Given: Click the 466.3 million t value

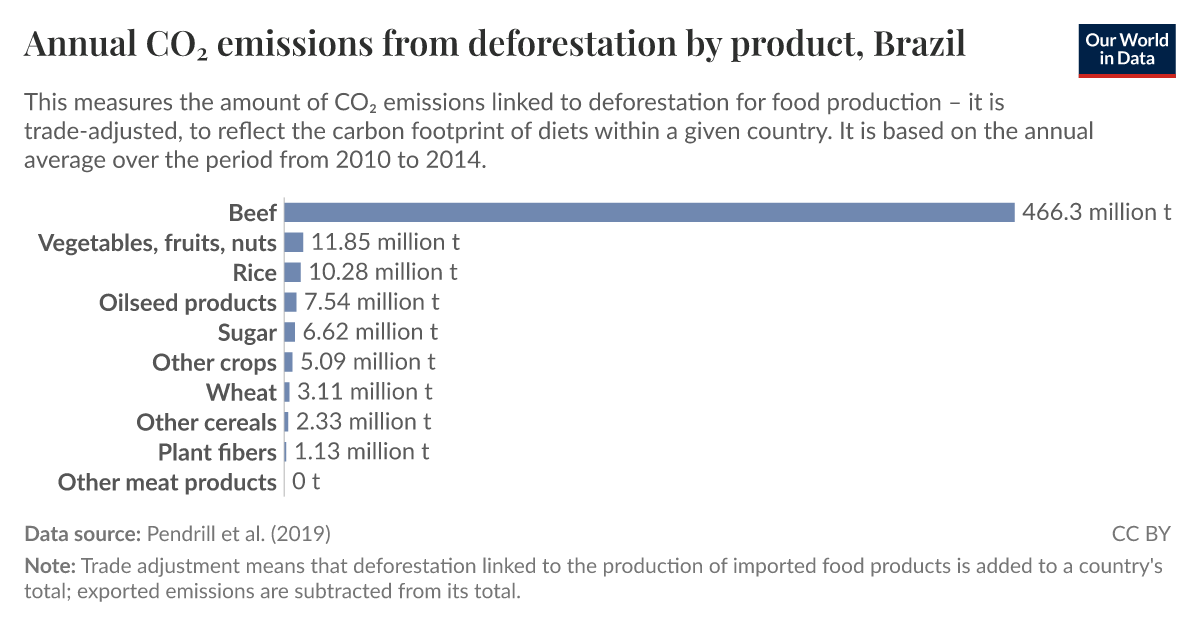Looking at the screenshot, I should click(1096, 212).
